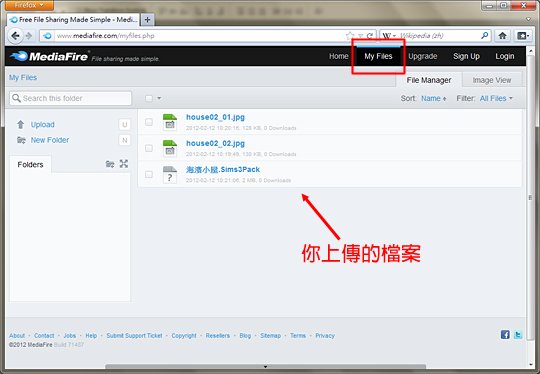The width and height of the screenshot is (540, 374).
Task: Open the house02_01.jpg file link
Action: tap(215, 117)
